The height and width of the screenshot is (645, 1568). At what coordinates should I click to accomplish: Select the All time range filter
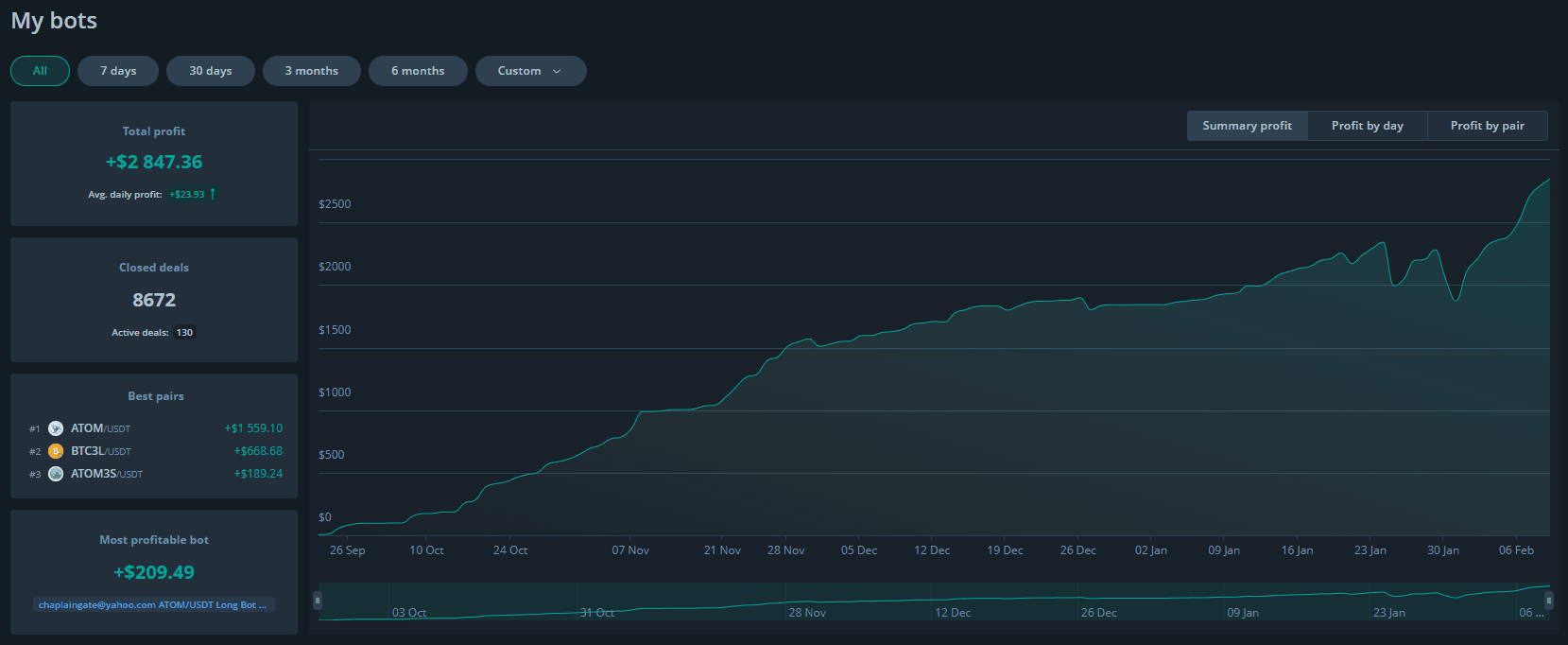pos(40,71)
